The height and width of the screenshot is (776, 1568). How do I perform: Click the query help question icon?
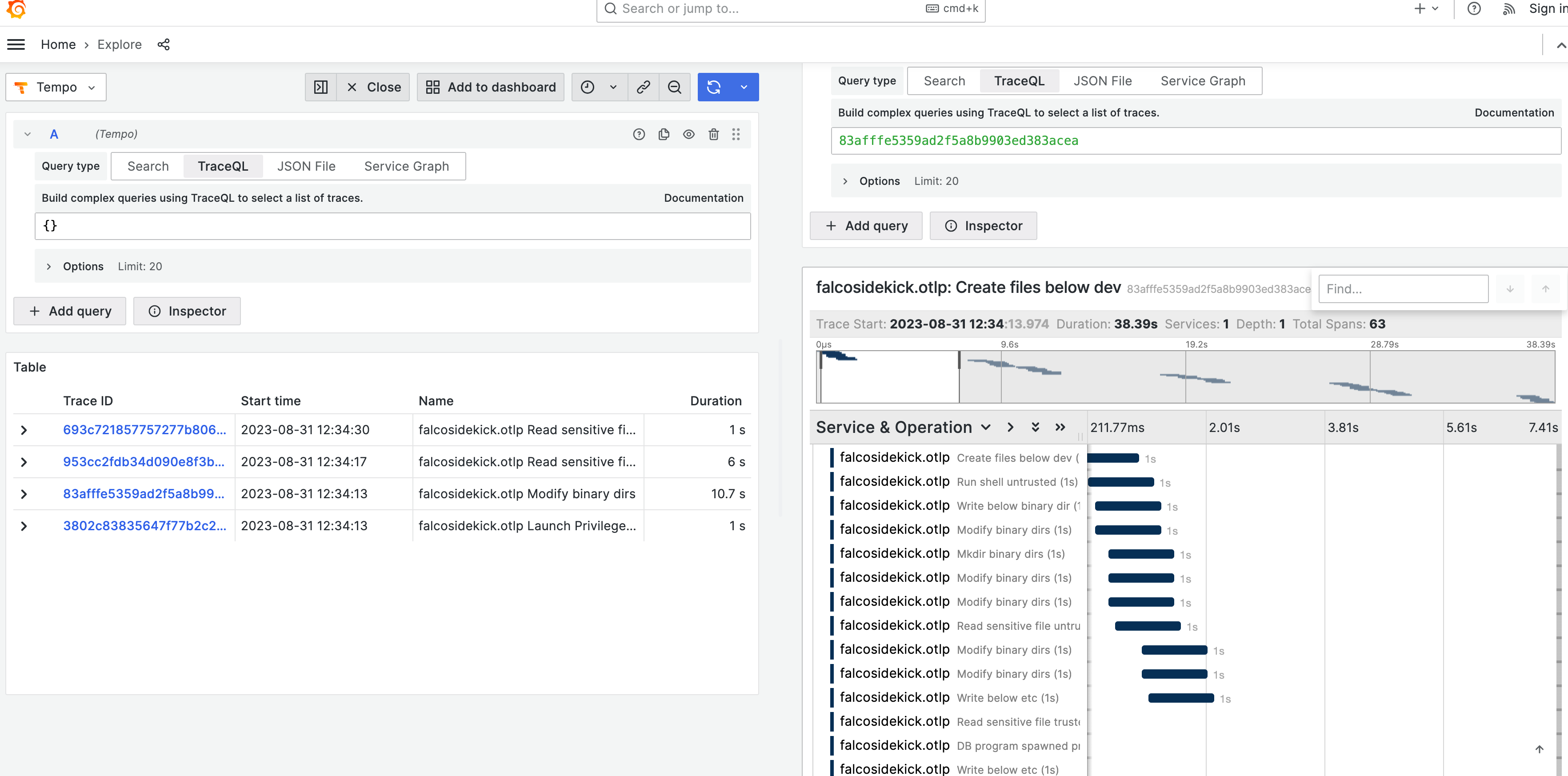[639, 134]
